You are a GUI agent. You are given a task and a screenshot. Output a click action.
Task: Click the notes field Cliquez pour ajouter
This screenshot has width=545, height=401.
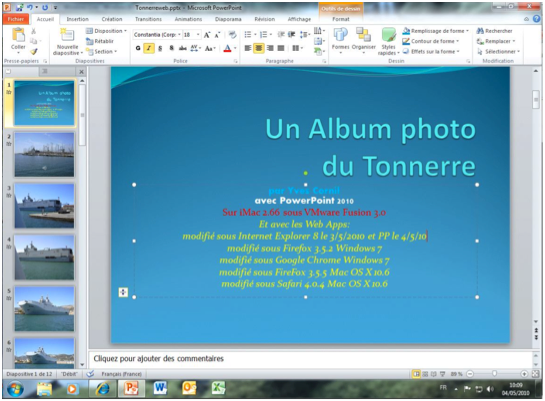click(310, 359)
